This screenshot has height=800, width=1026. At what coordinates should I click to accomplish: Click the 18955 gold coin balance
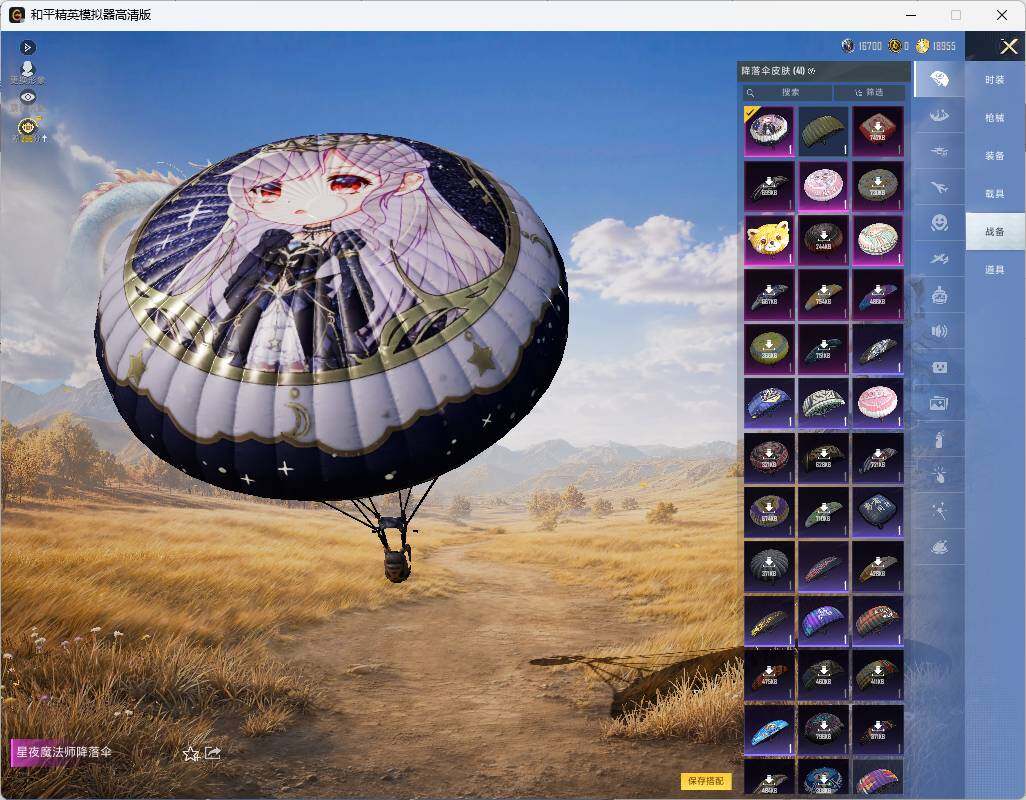pyautogui.click(x=936, y=46)
